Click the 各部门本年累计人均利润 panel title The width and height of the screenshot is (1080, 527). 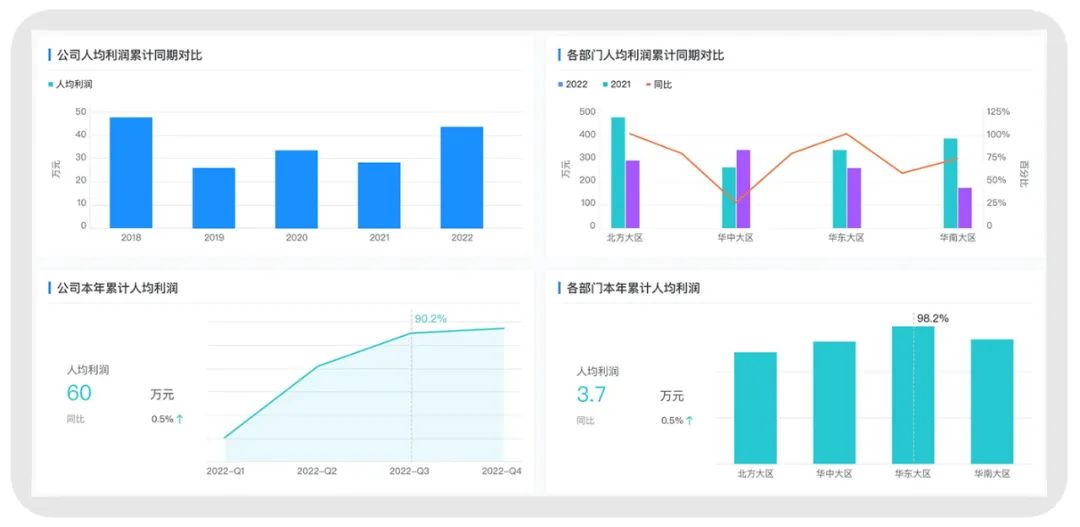point(633,288)
